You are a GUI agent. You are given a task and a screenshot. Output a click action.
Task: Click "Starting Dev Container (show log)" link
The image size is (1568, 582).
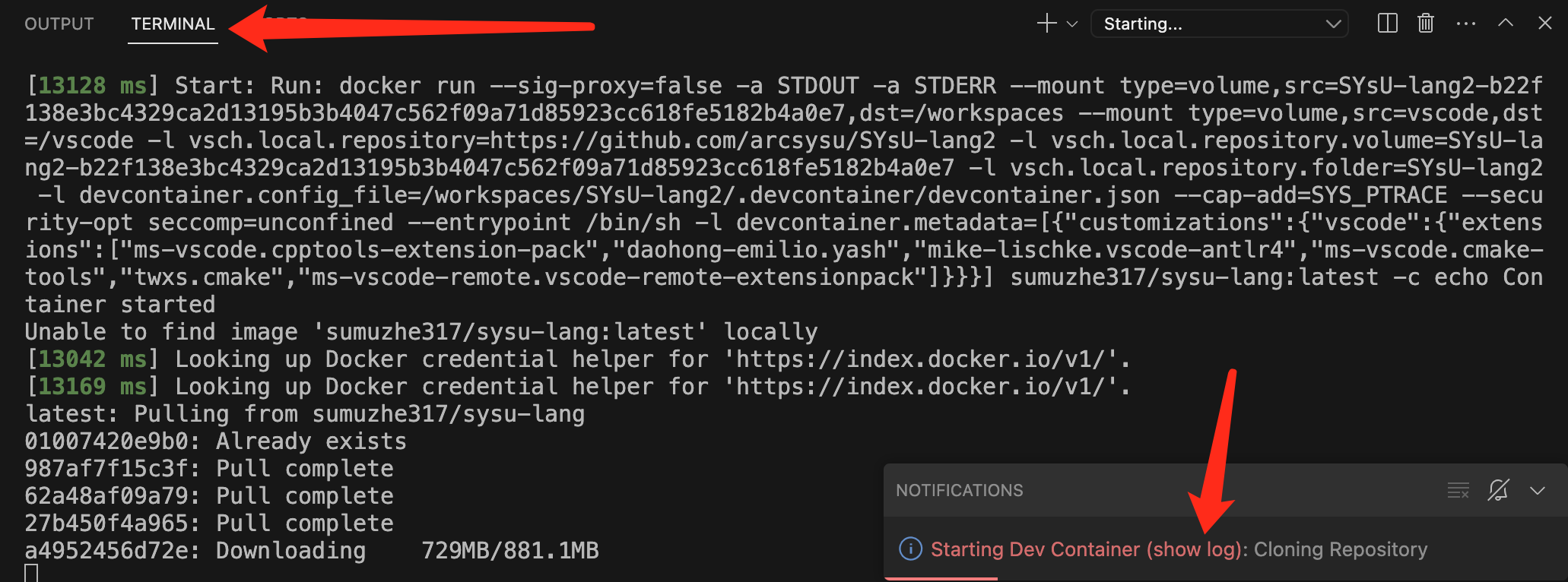click(x=1086, y=549)
